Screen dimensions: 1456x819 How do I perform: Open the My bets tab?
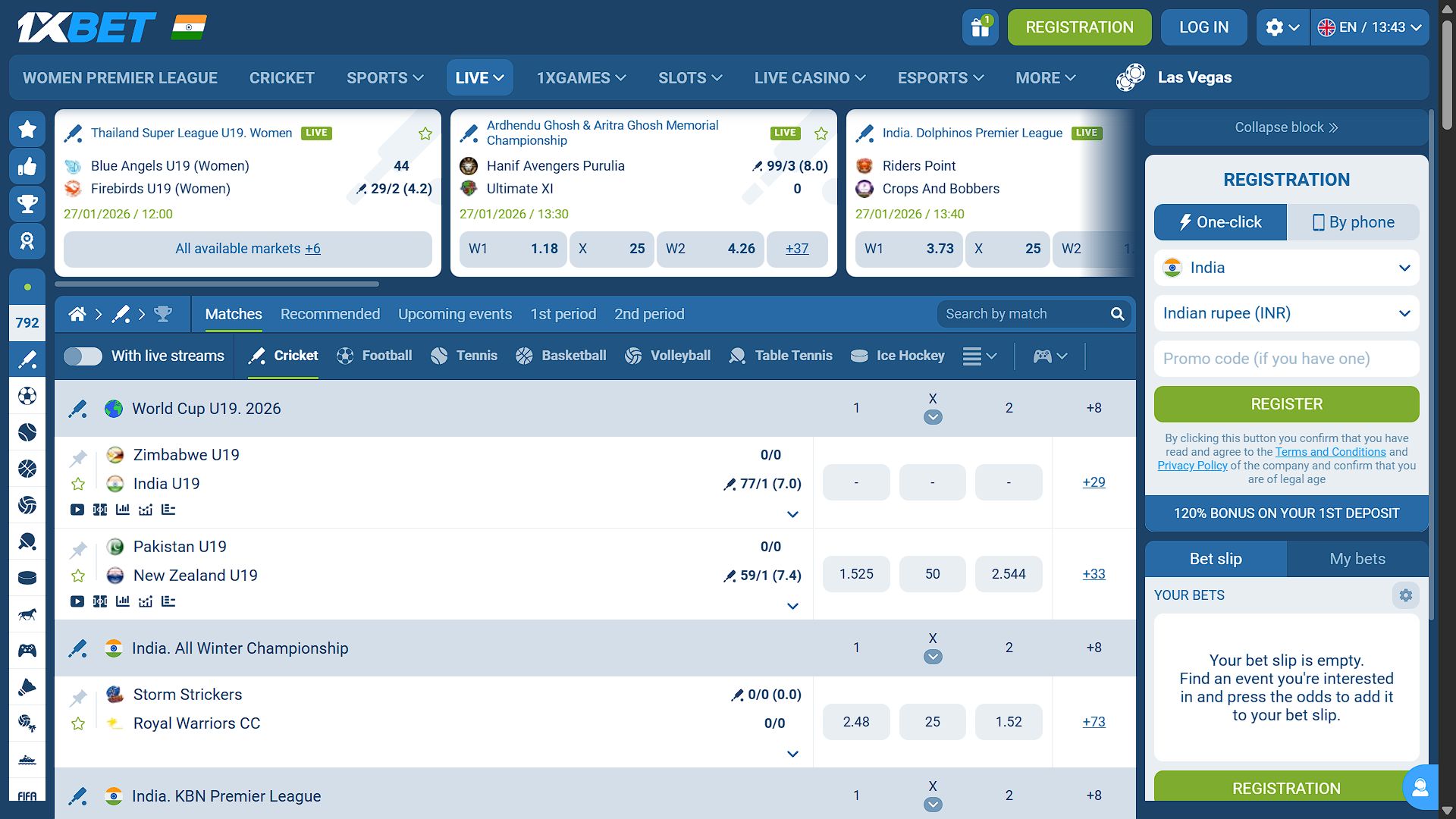[x=1357, y=559]
